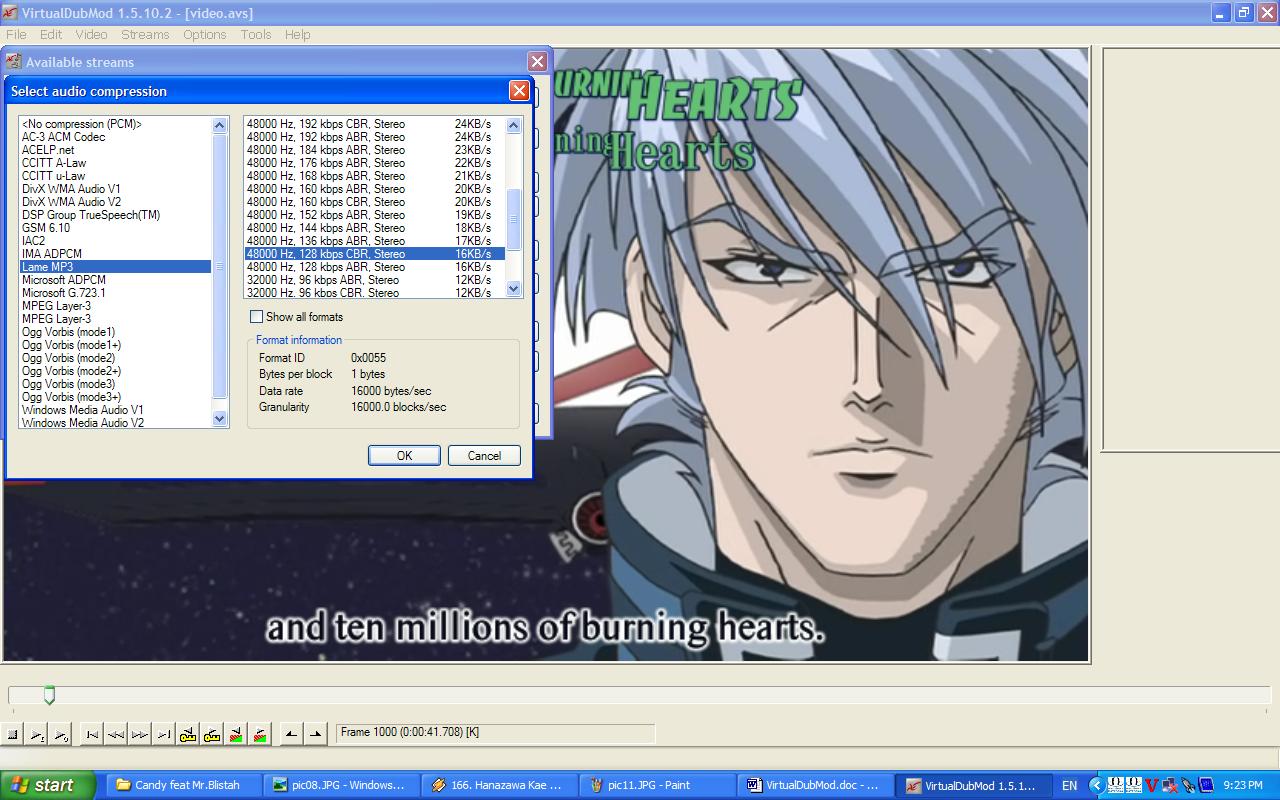Click format list scrollbar thumb
1280x800 pixels.
tap(514, 220)
